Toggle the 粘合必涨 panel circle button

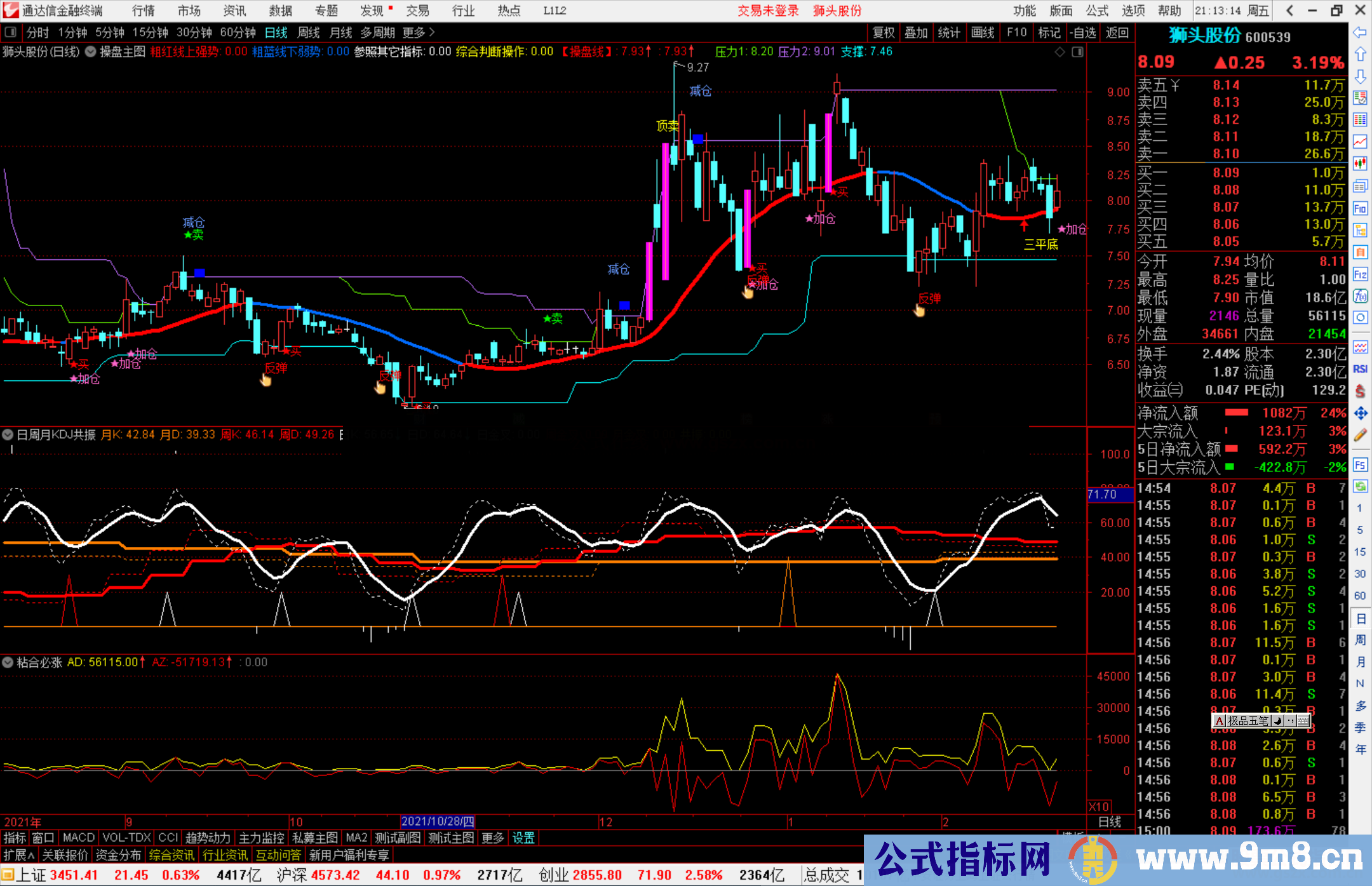pos(8,662)
